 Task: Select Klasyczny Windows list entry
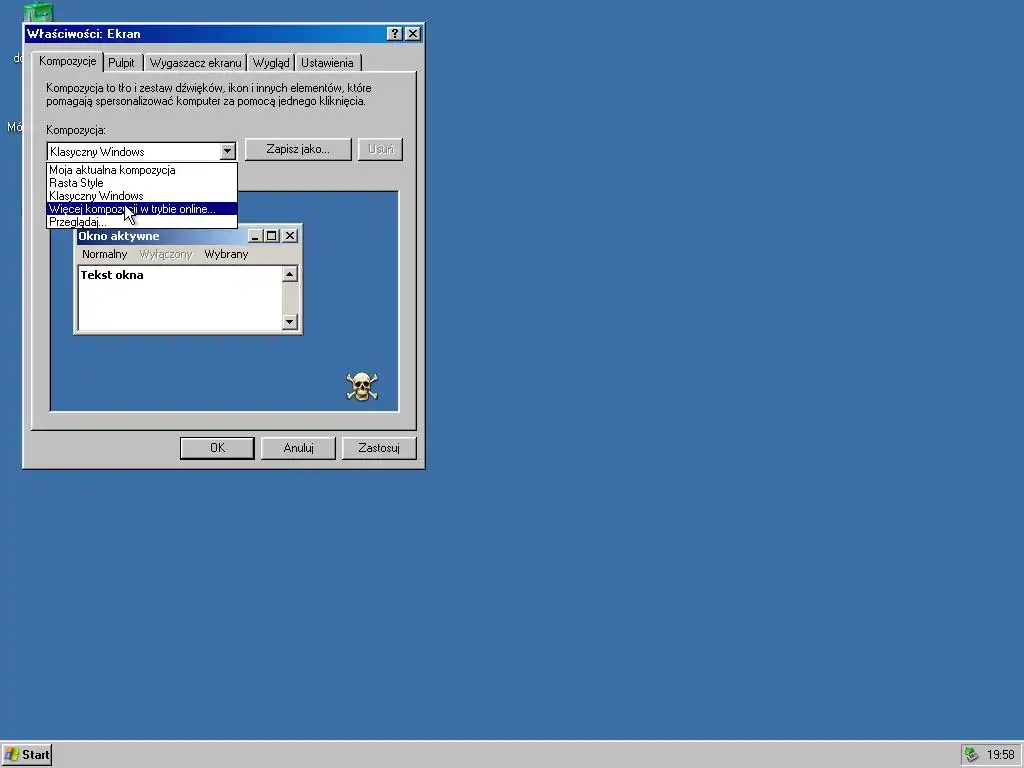(x=142, y=196)
